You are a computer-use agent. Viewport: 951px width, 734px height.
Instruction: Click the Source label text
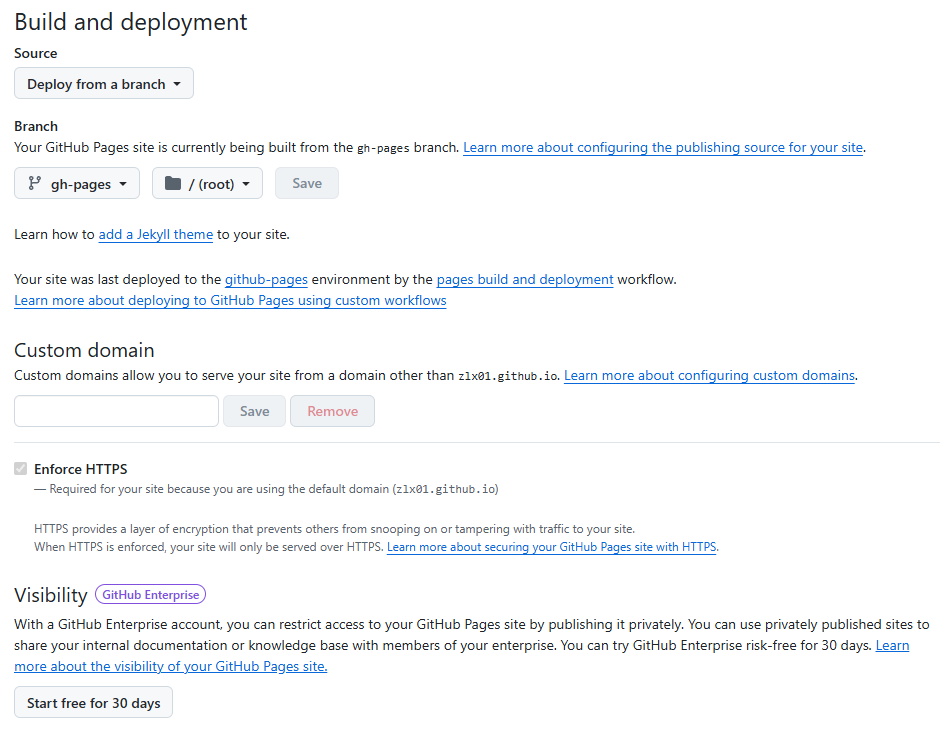(x=36, y=53)
